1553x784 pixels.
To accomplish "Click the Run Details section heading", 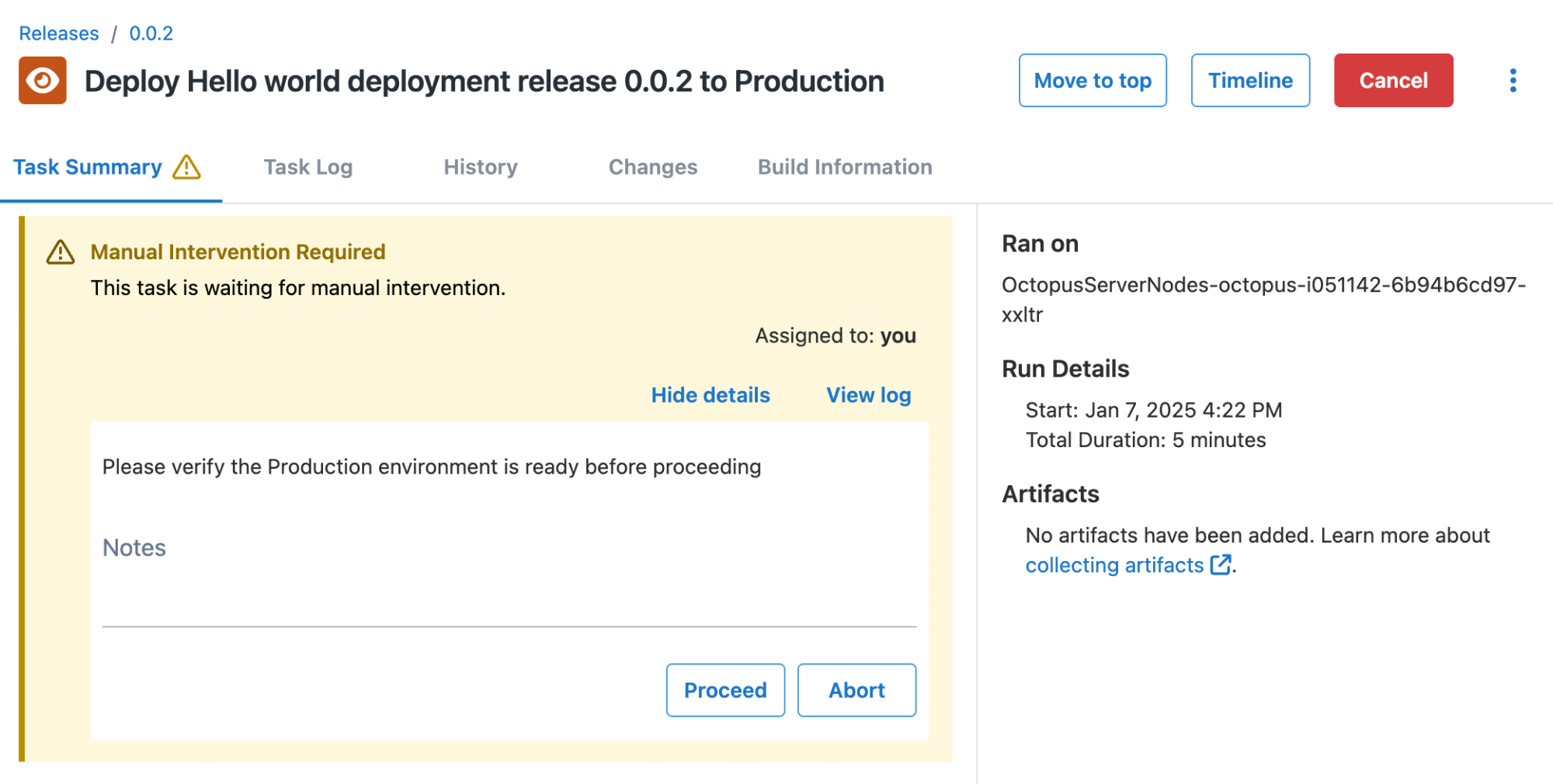I will [x=1065, y=369].
